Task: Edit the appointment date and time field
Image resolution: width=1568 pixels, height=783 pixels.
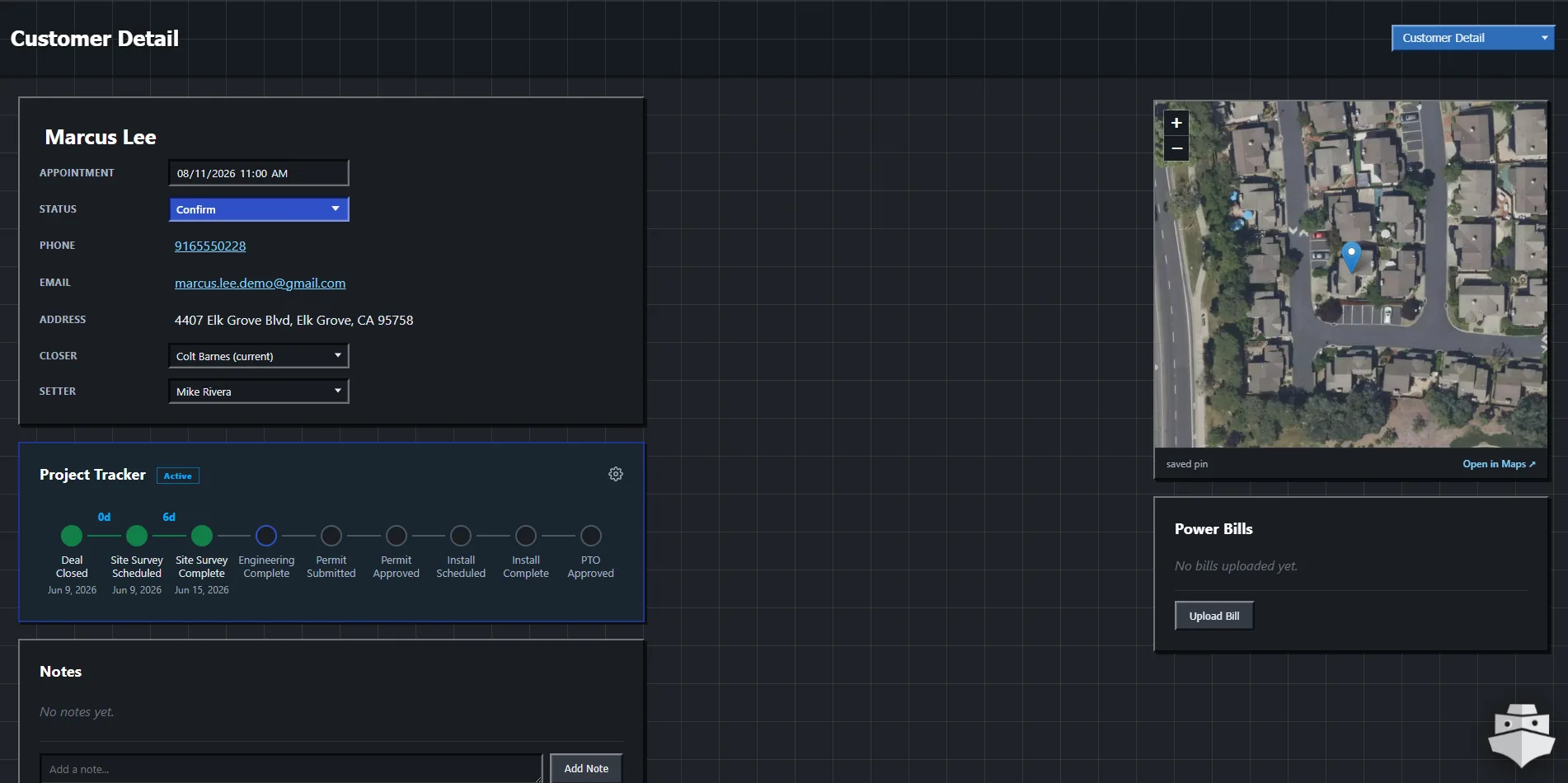Action: [259, 173]
